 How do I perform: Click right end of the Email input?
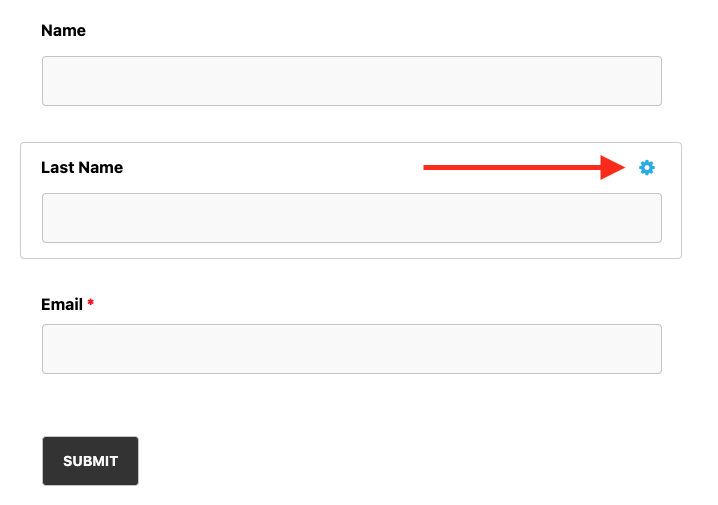click(652, 349)
